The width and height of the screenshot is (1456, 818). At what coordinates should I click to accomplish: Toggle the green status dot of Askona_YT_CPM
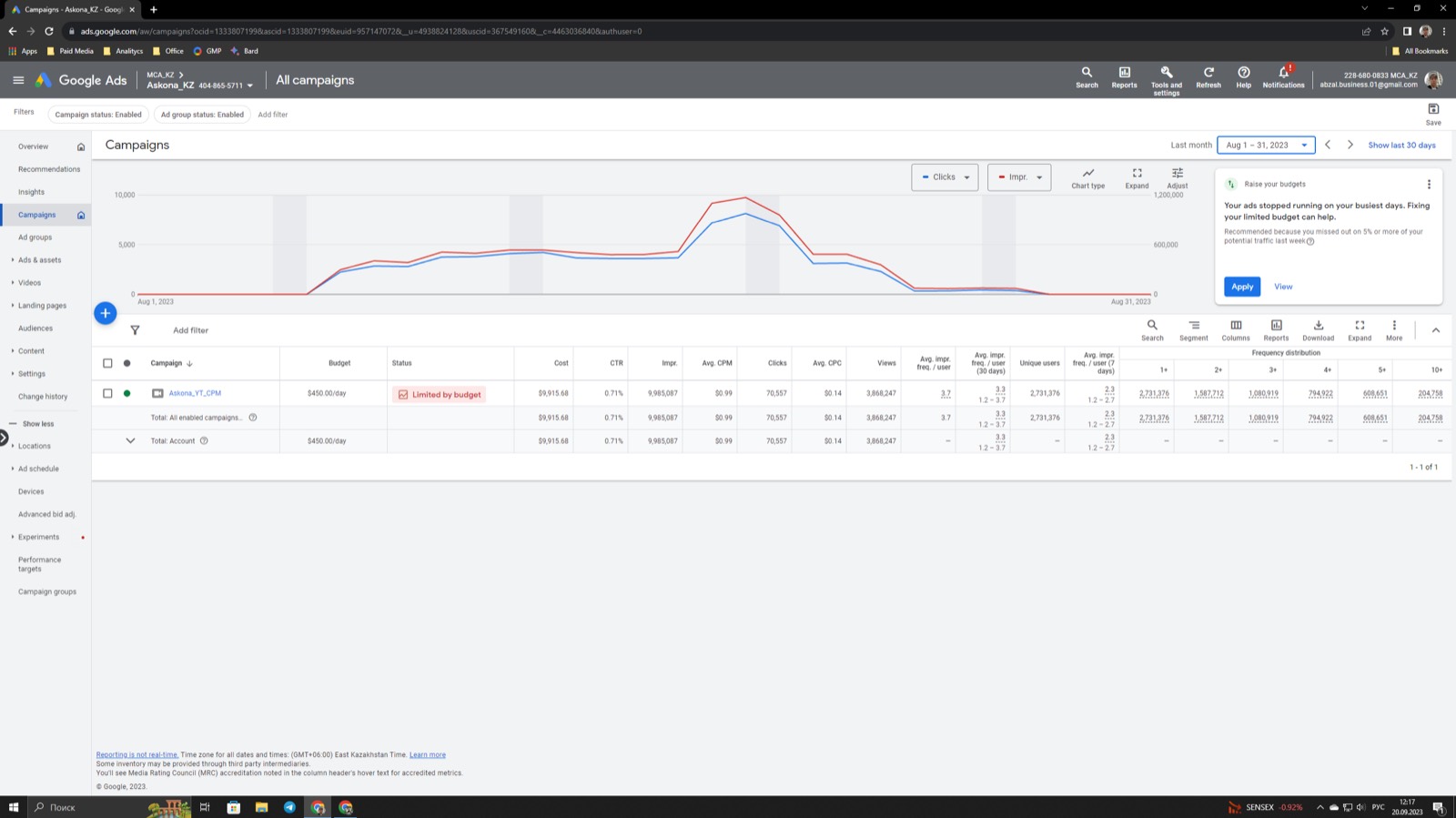[x=126, y=394]
